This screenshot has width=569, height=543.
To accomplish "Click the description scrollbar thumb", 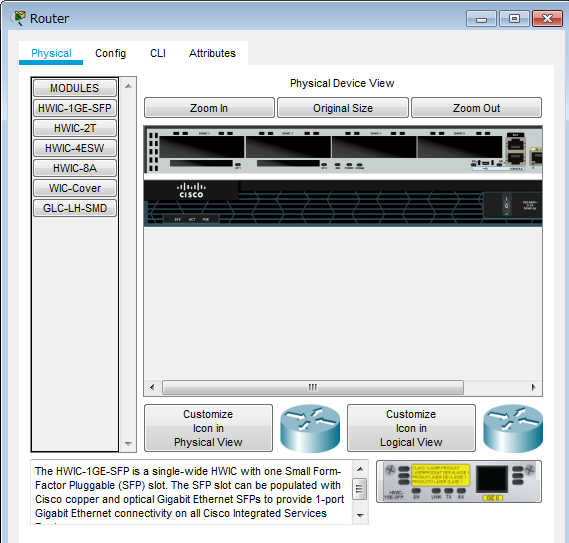I will (x=360, y=489).
